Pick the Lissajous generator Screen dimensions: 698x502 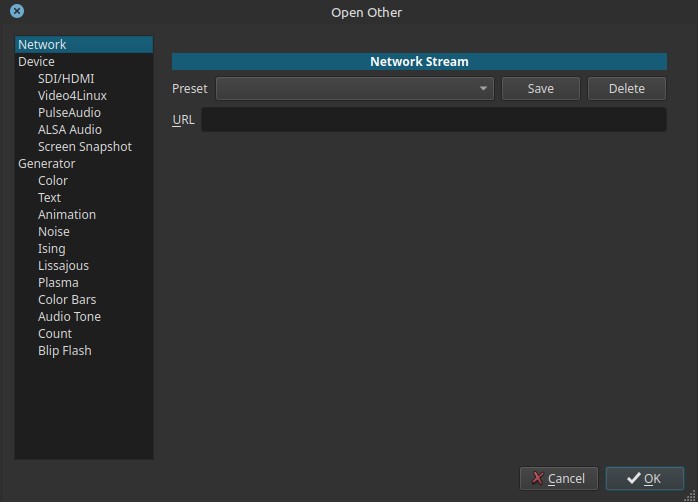pyautogui.click(x=63, y=266)
